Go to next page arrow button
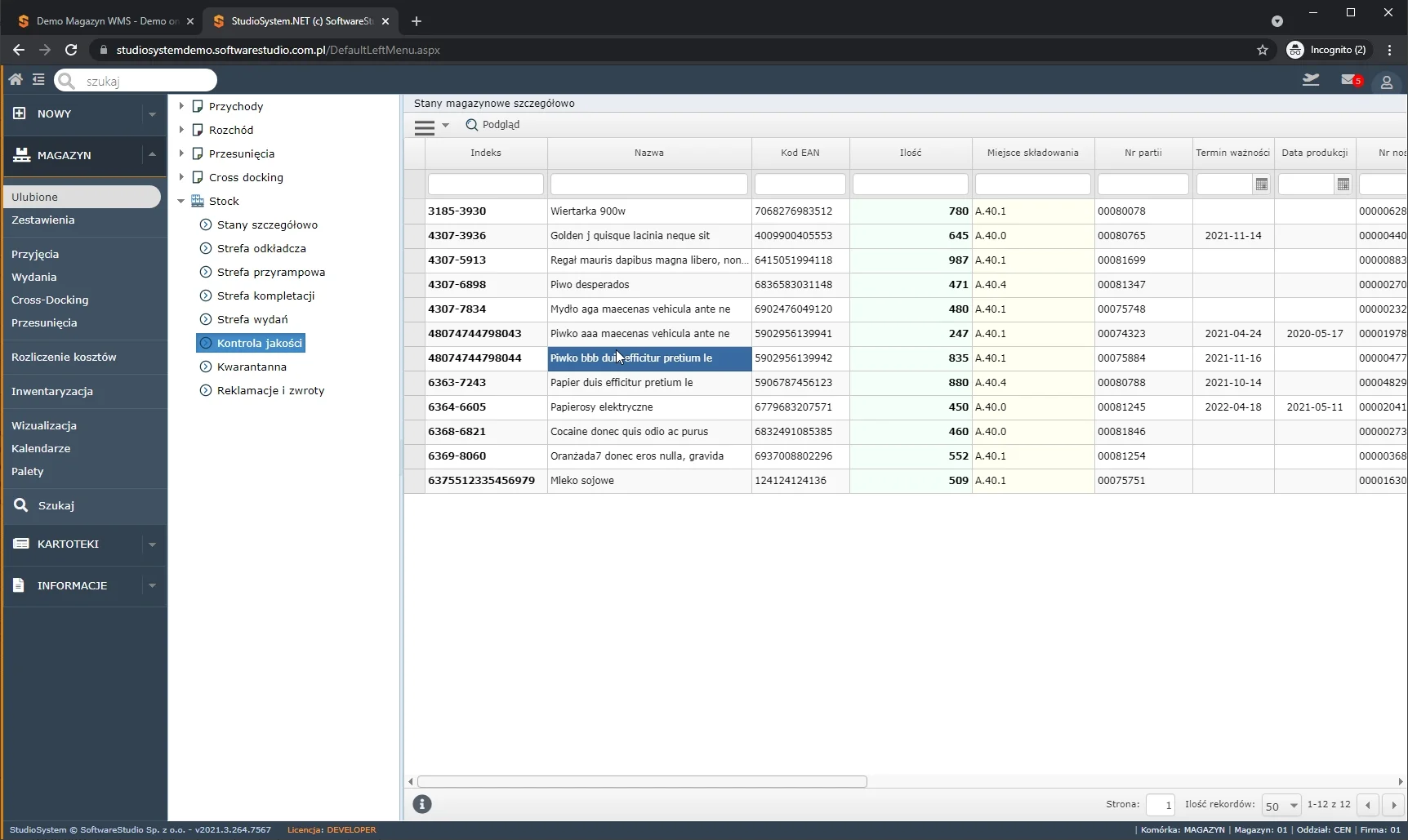The height and width of the screenshot is (840, 1408). 1393,806
